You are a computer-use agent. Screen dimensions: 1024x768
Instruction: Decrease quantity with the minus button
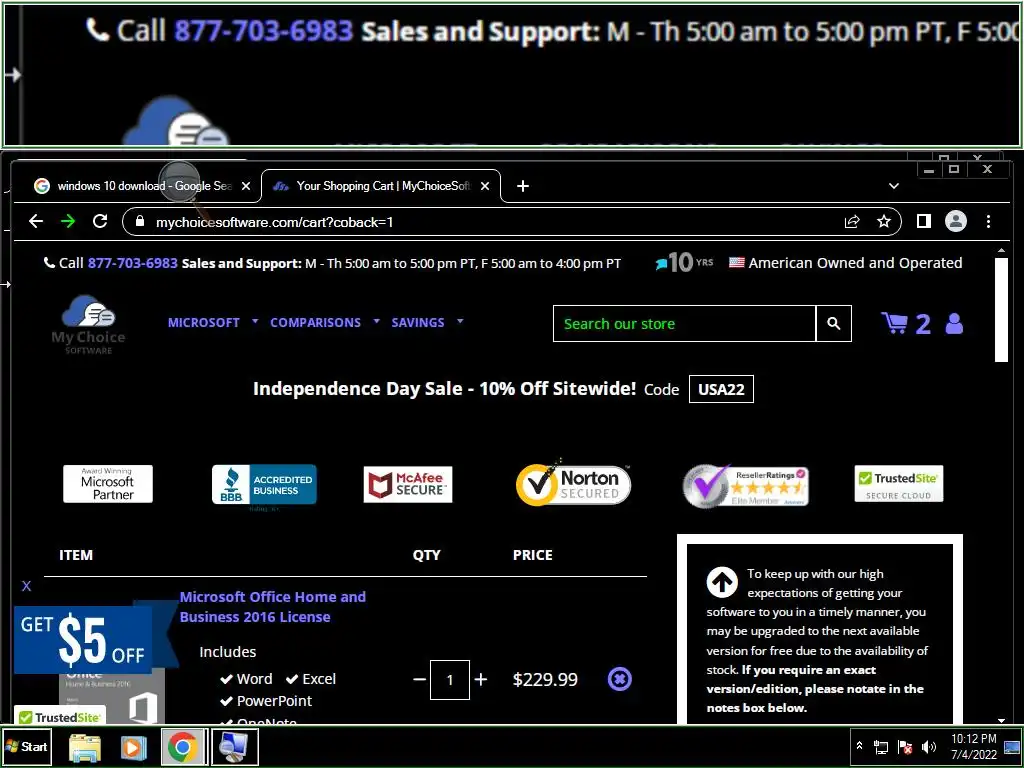(x=419, y=679)
